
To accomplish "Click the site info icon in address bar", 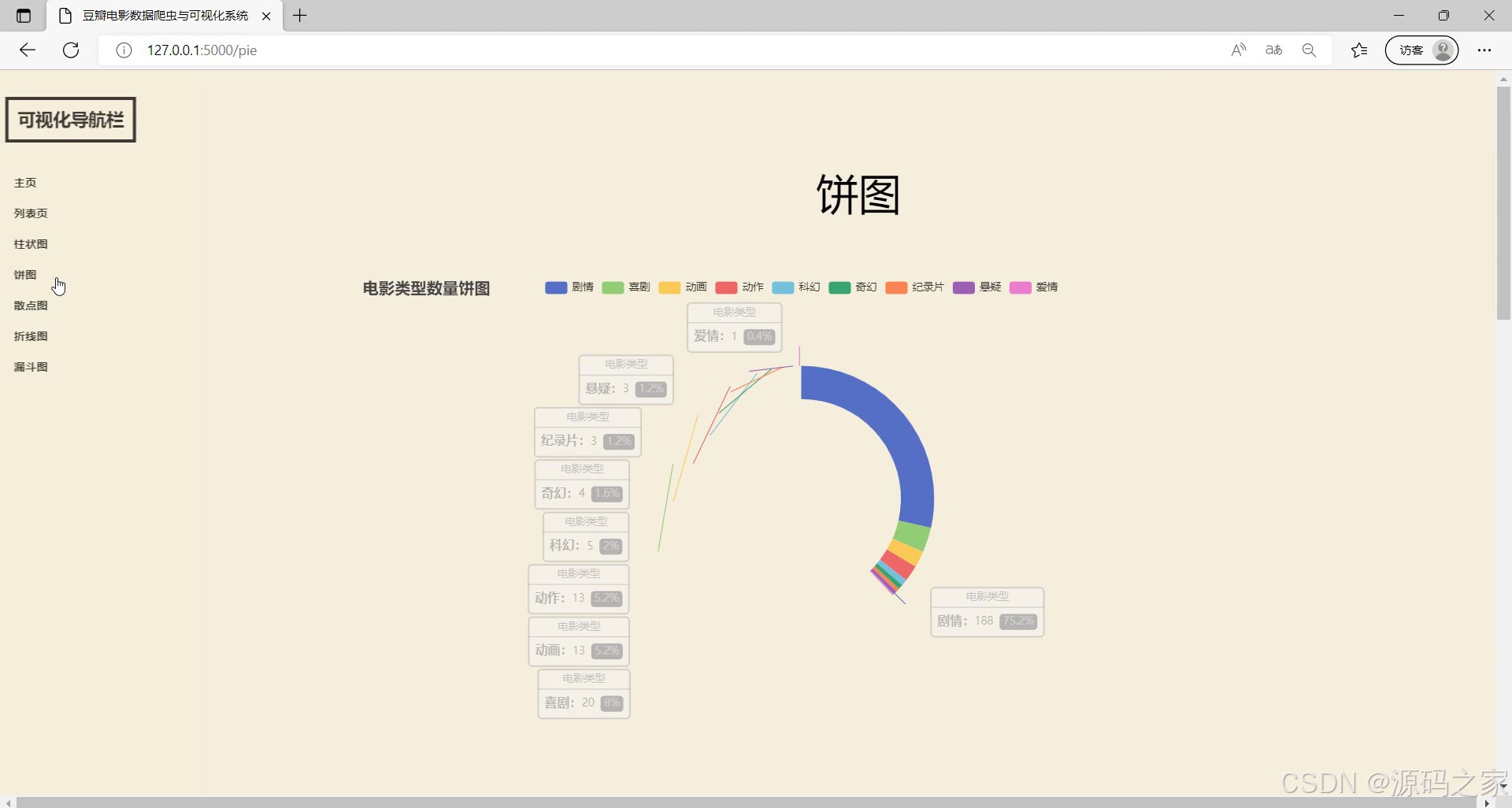I will coord(123,50).
